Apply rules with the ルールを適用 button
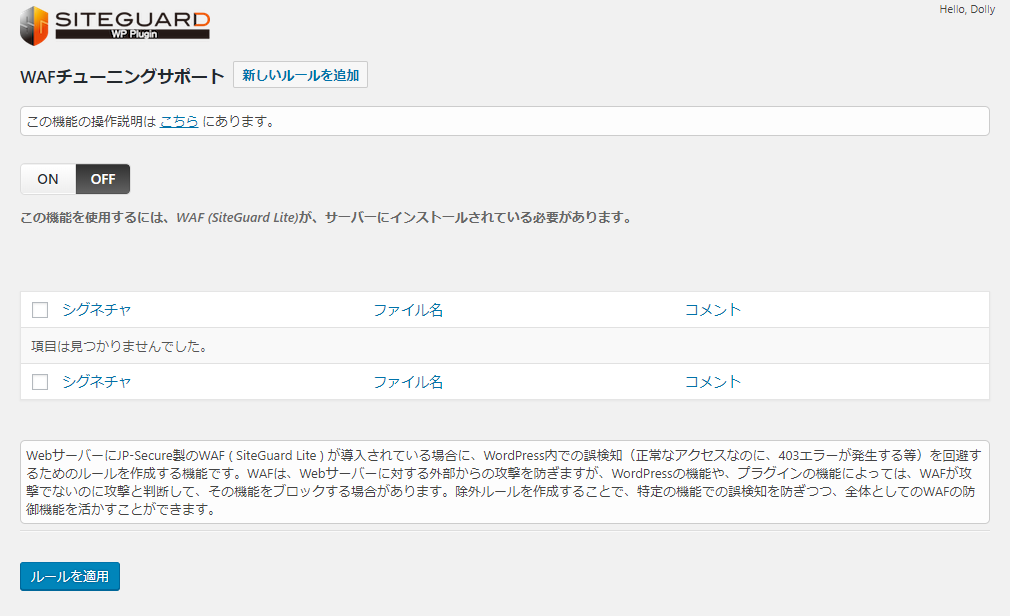This screenshot has height=616, width=1010. coord(70,577)
